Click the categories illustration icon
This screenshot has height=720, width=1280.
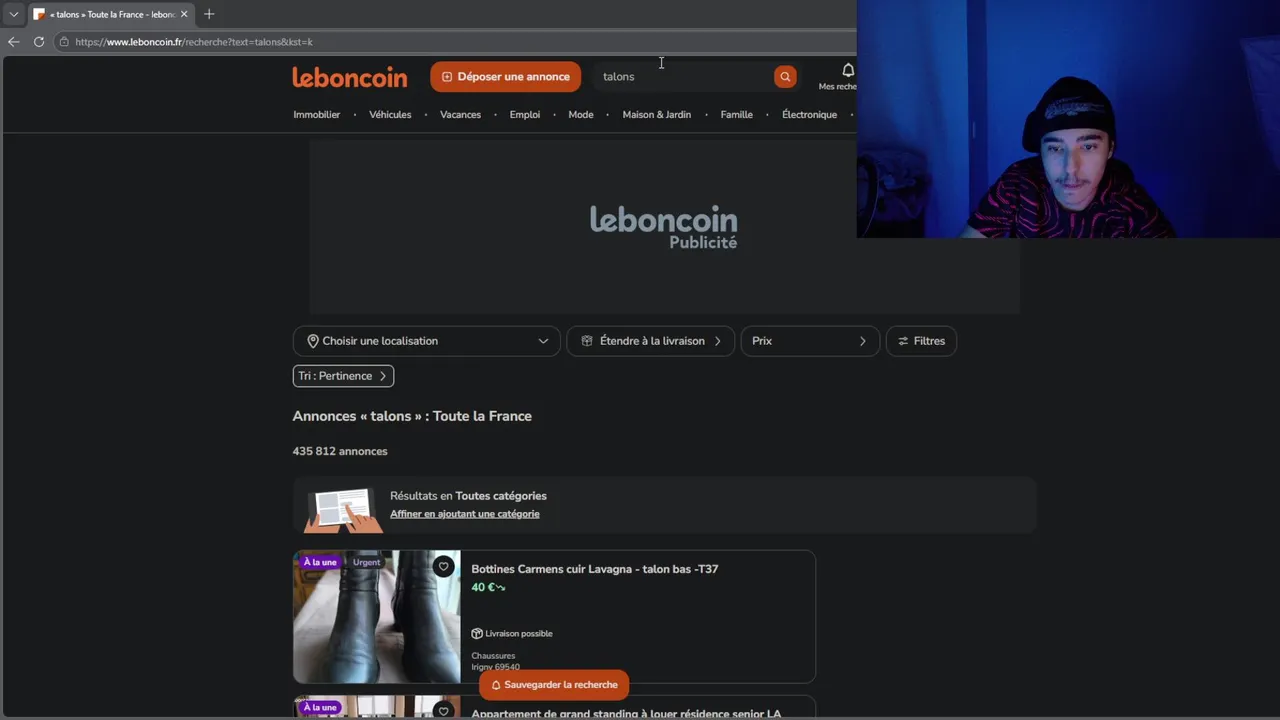tap(343, 510)
